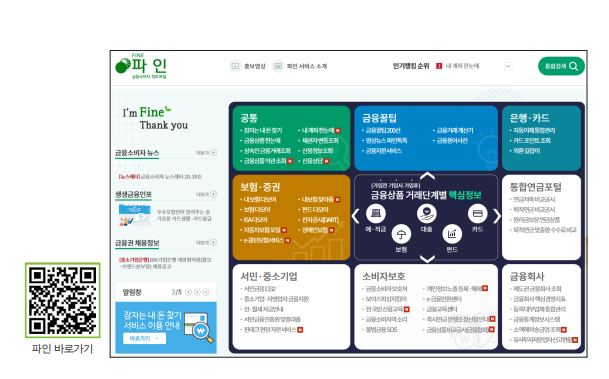Click right arrow of 핵심정보 carousel
The width and height of the screenshot is (609, 379).
[x=497, y=216]
